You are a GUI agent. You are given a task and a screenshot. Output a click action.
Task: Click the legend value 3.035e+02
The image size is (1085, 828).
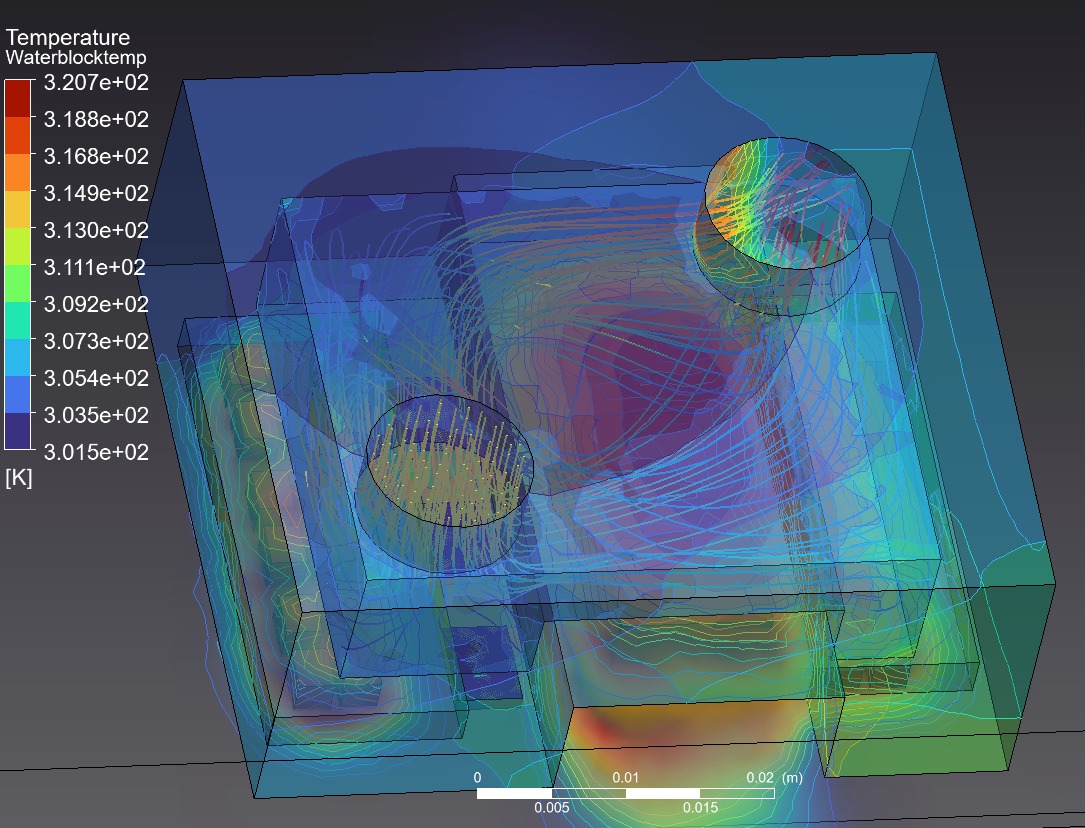96,415
